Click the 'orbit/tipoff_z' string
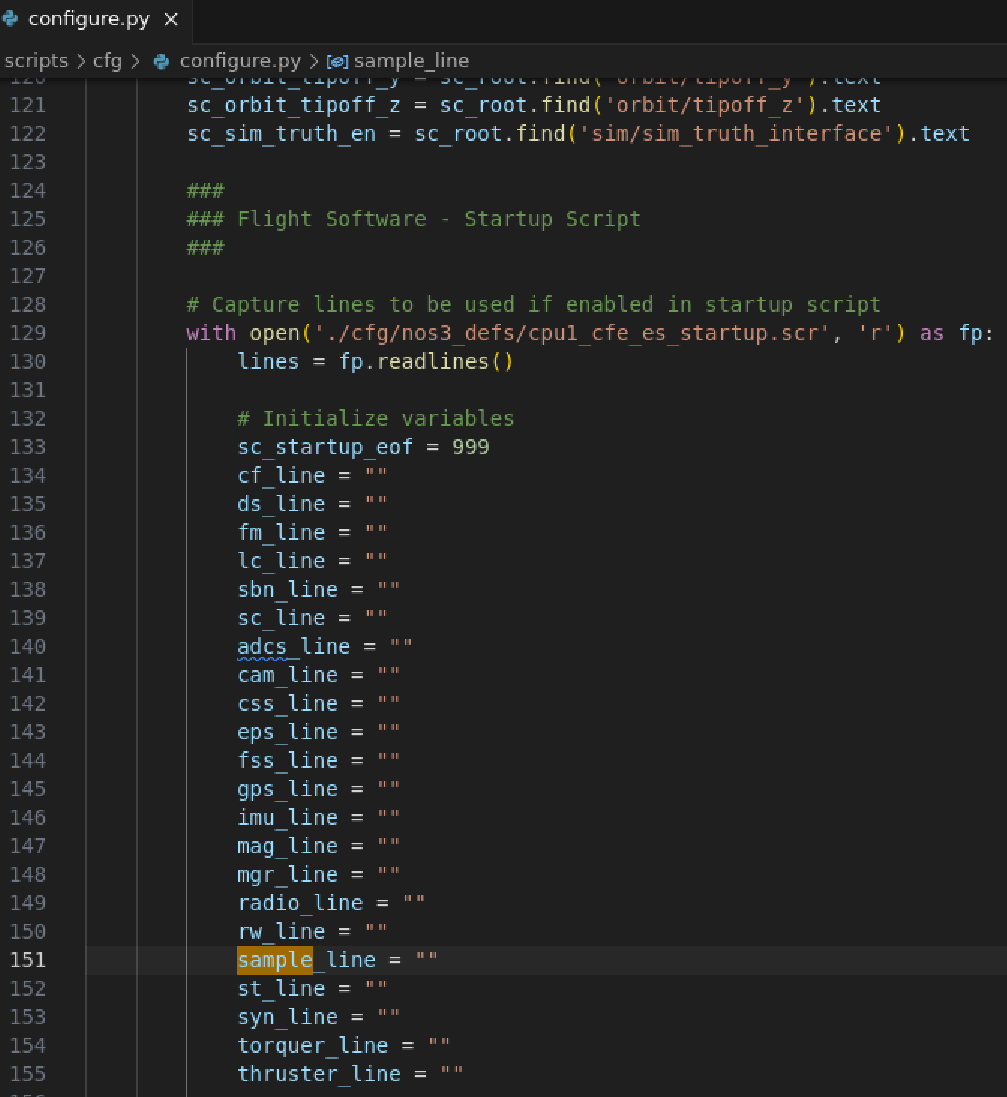Screen dimensions: 1007x1097 click(x=709, y=105)
